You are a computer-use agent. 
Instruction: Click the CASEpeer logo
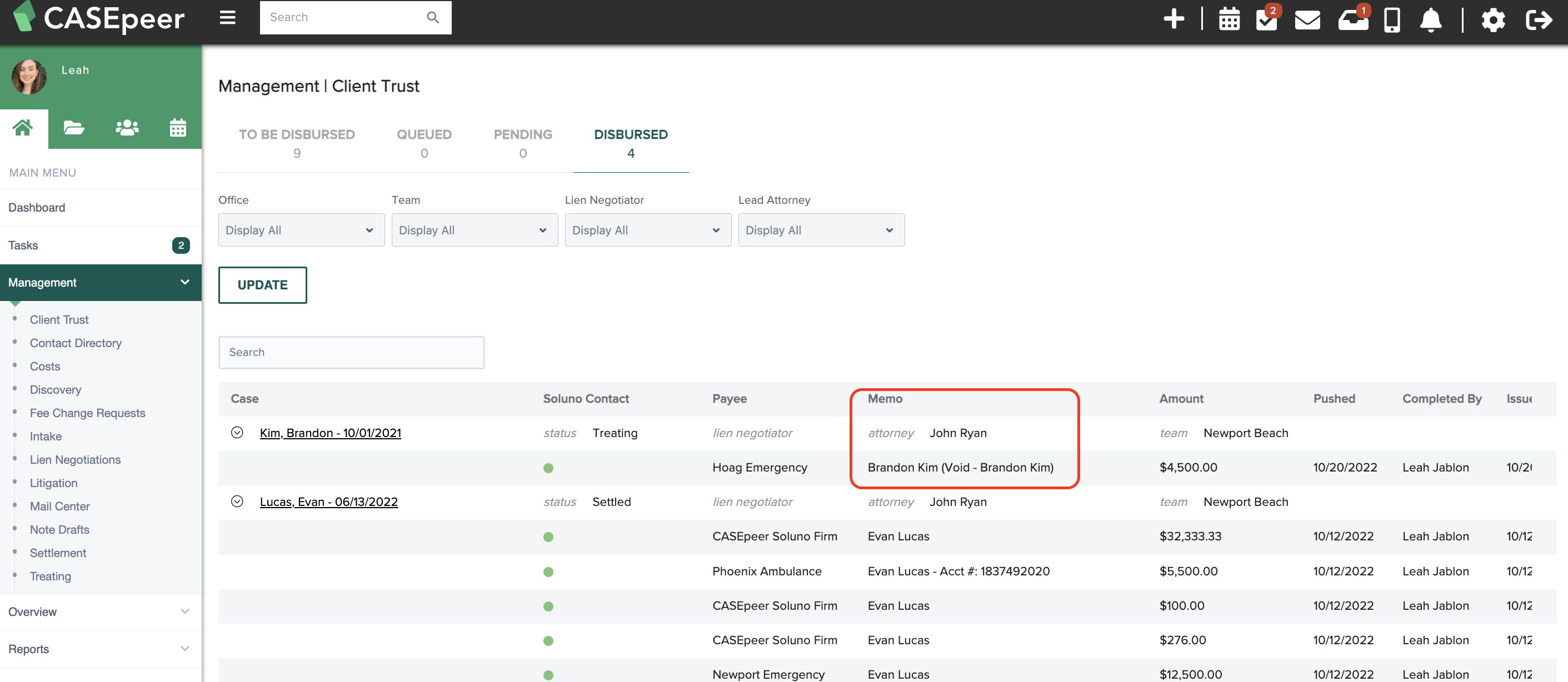coord(98,18)
